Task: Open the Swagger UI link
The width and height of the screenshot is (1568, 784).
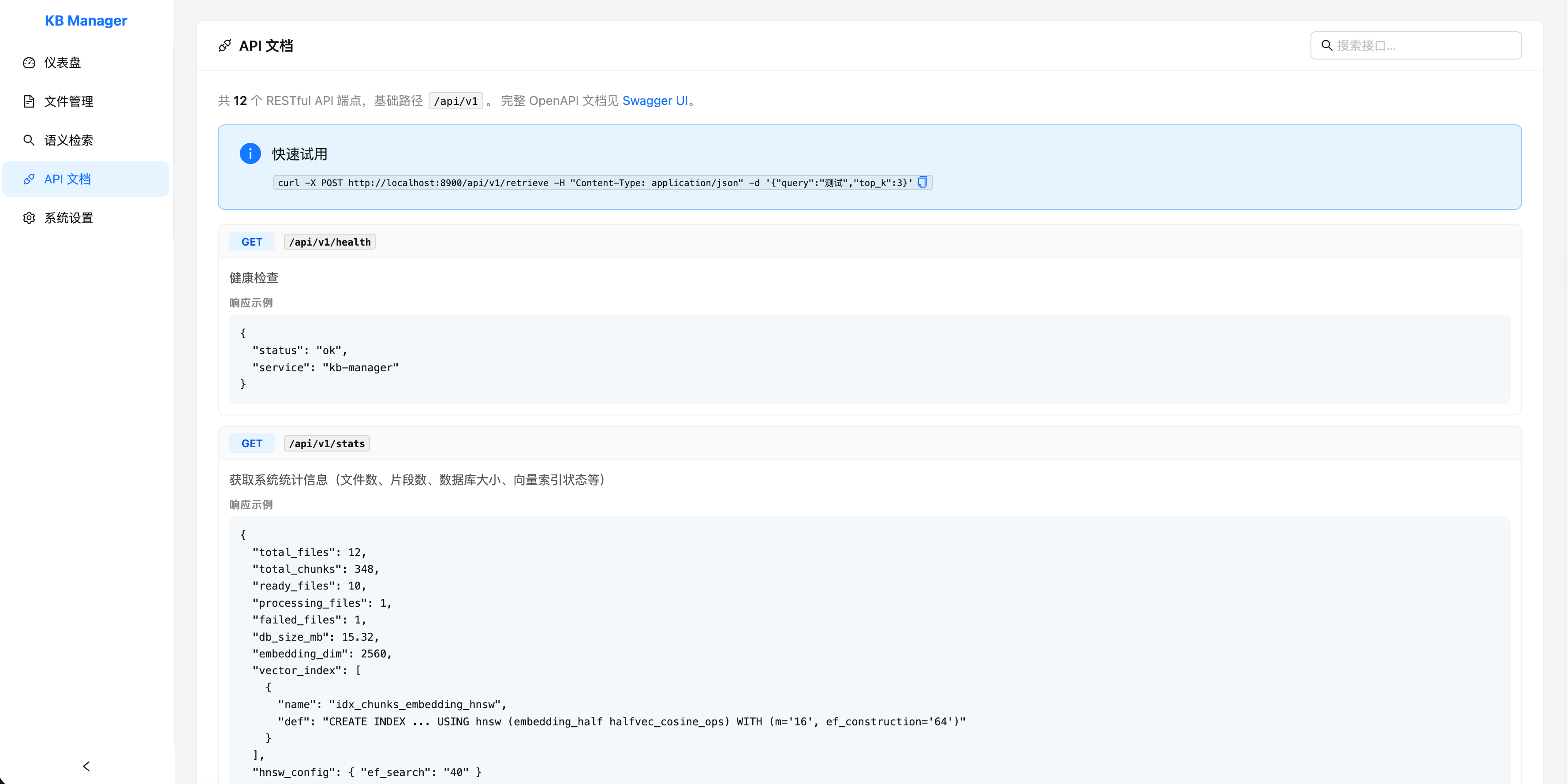Action: (655, 101)
